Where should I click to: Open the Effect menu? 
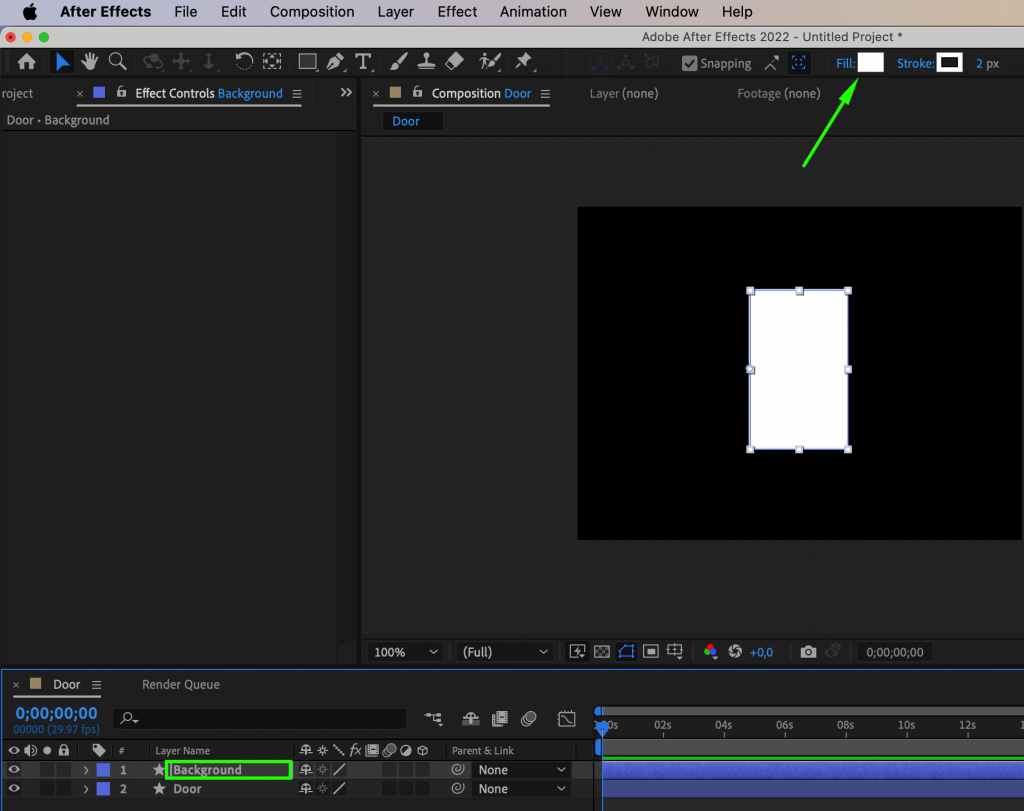click(x=457, y=11)
